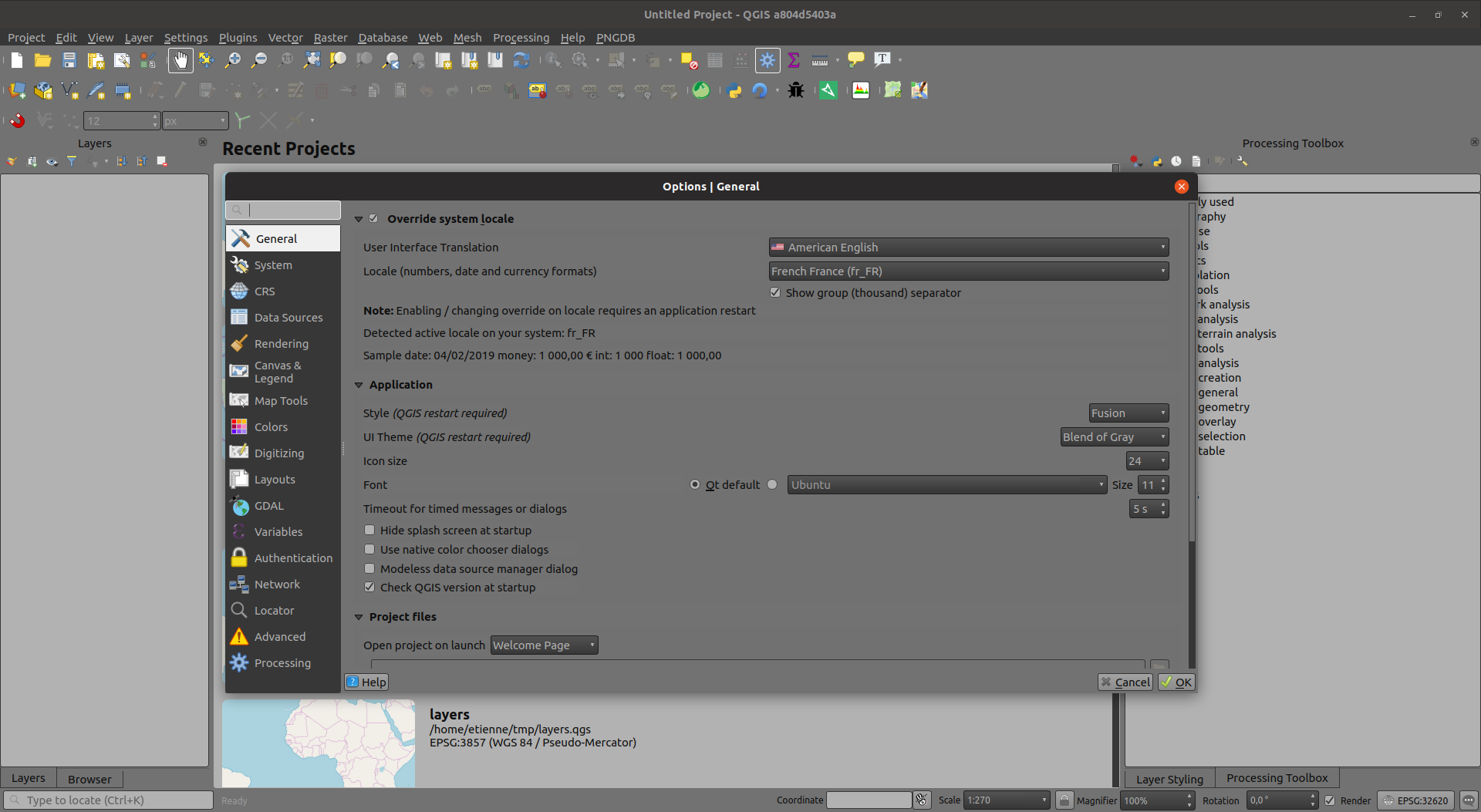Uncheck Check QGIS version at startup

369,588
